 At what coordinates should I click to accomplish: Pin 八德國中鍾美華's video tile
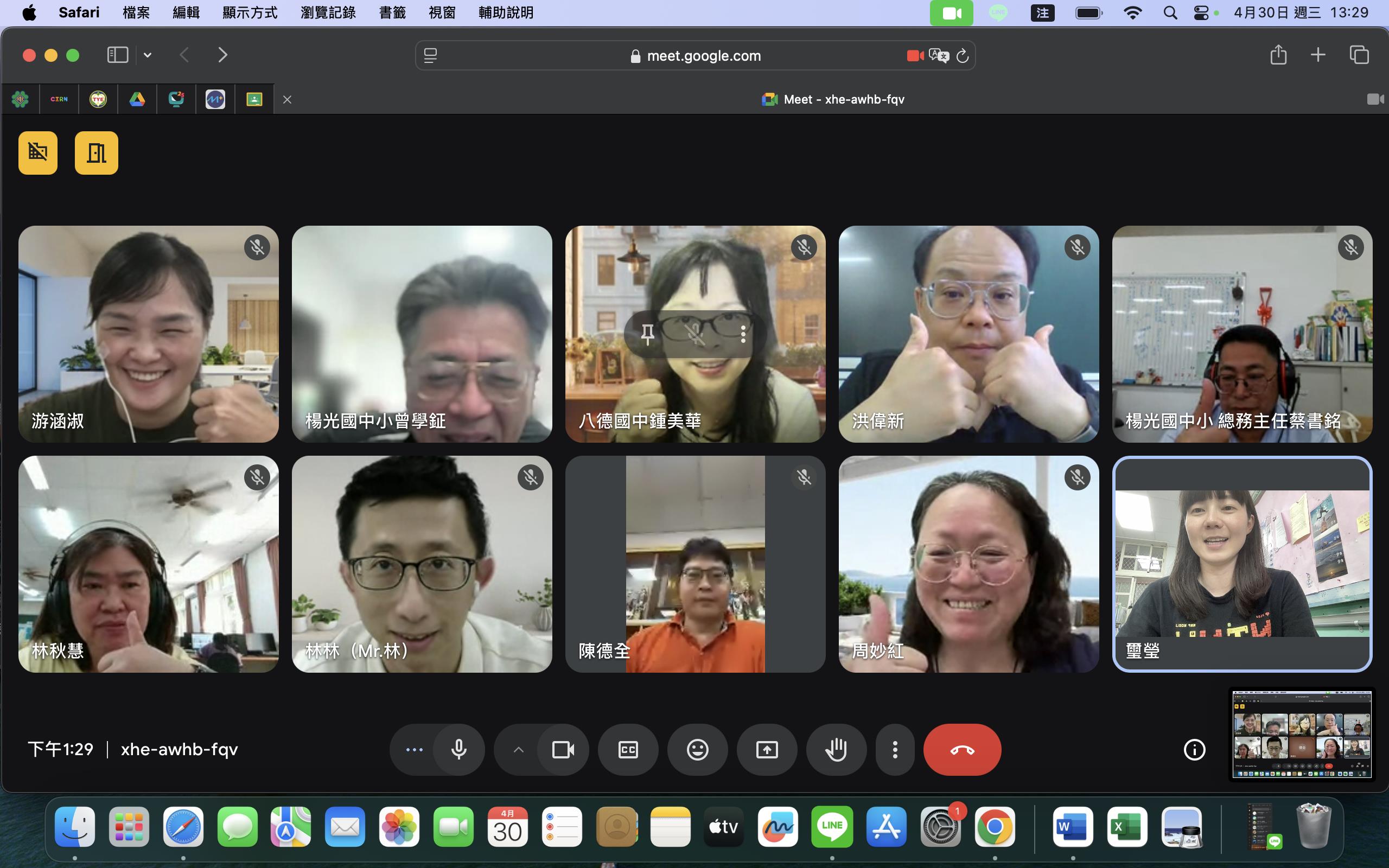tap(647, 334)
